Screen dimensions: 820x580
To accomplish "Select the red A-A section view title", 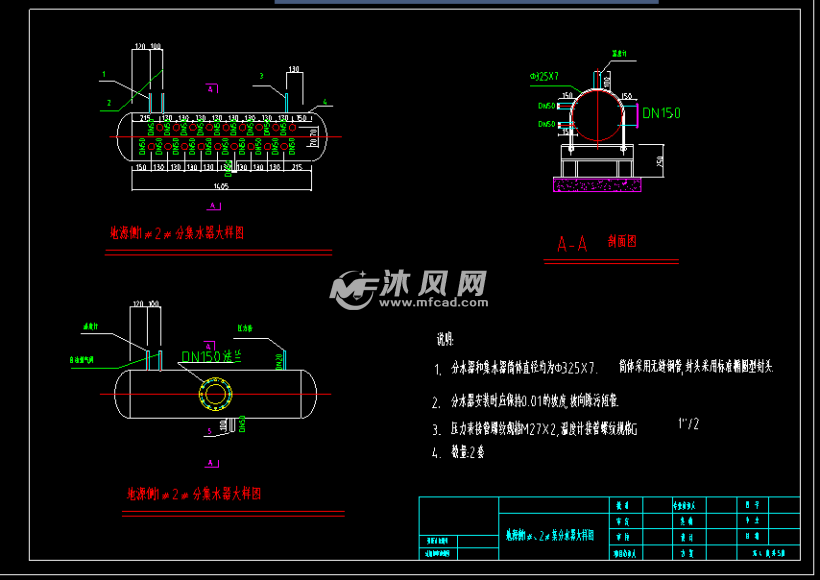I will [x=572, y=243].
